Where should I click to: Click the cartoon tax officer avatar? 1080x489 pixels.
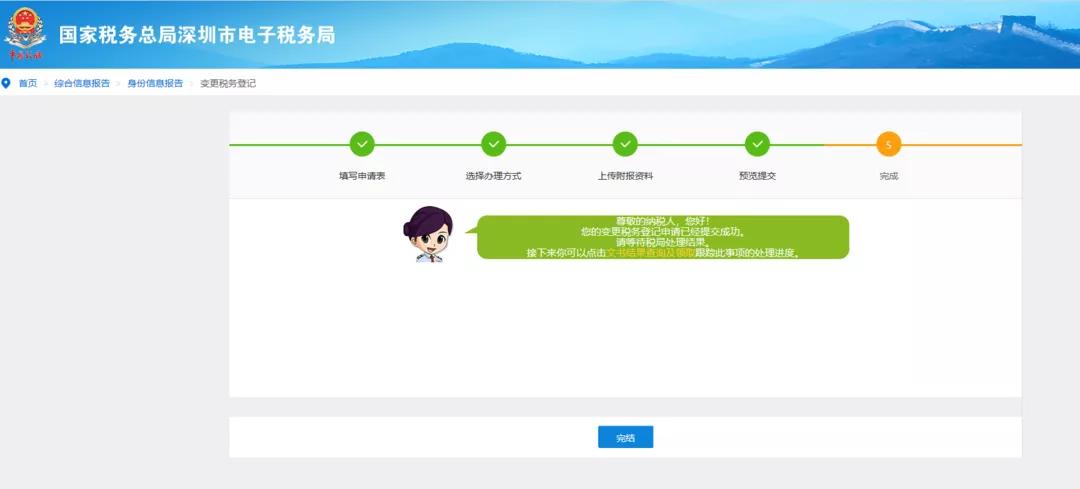(x=428, y=234)
